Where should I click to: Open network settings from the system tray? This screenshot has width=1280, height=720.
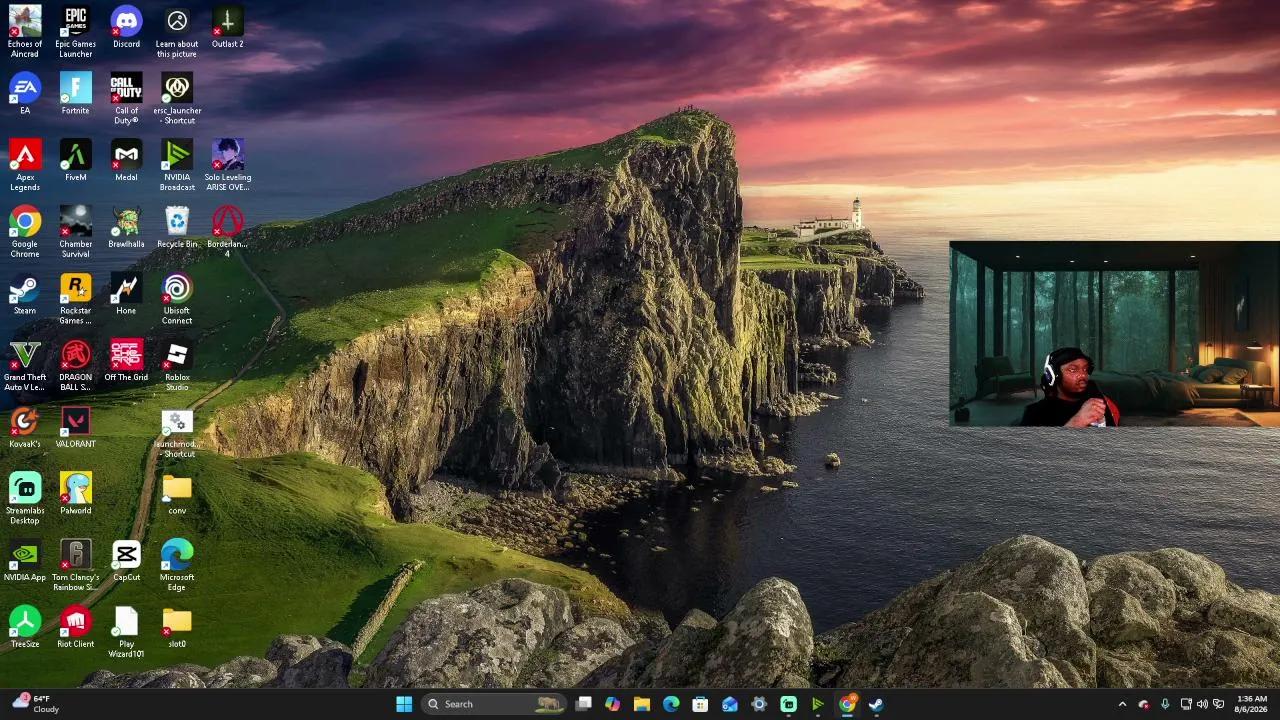(x=1186, y=704)
